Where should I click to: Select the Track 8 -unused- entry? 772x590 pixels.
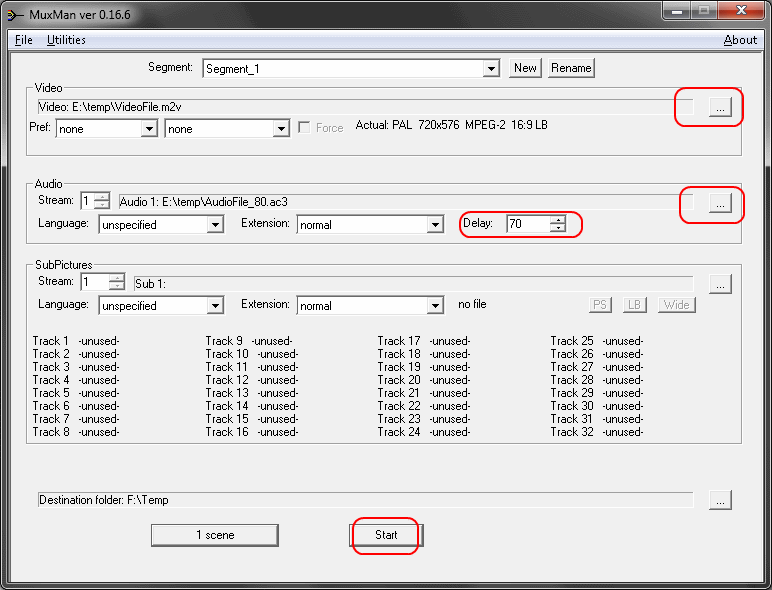(76, 432)
